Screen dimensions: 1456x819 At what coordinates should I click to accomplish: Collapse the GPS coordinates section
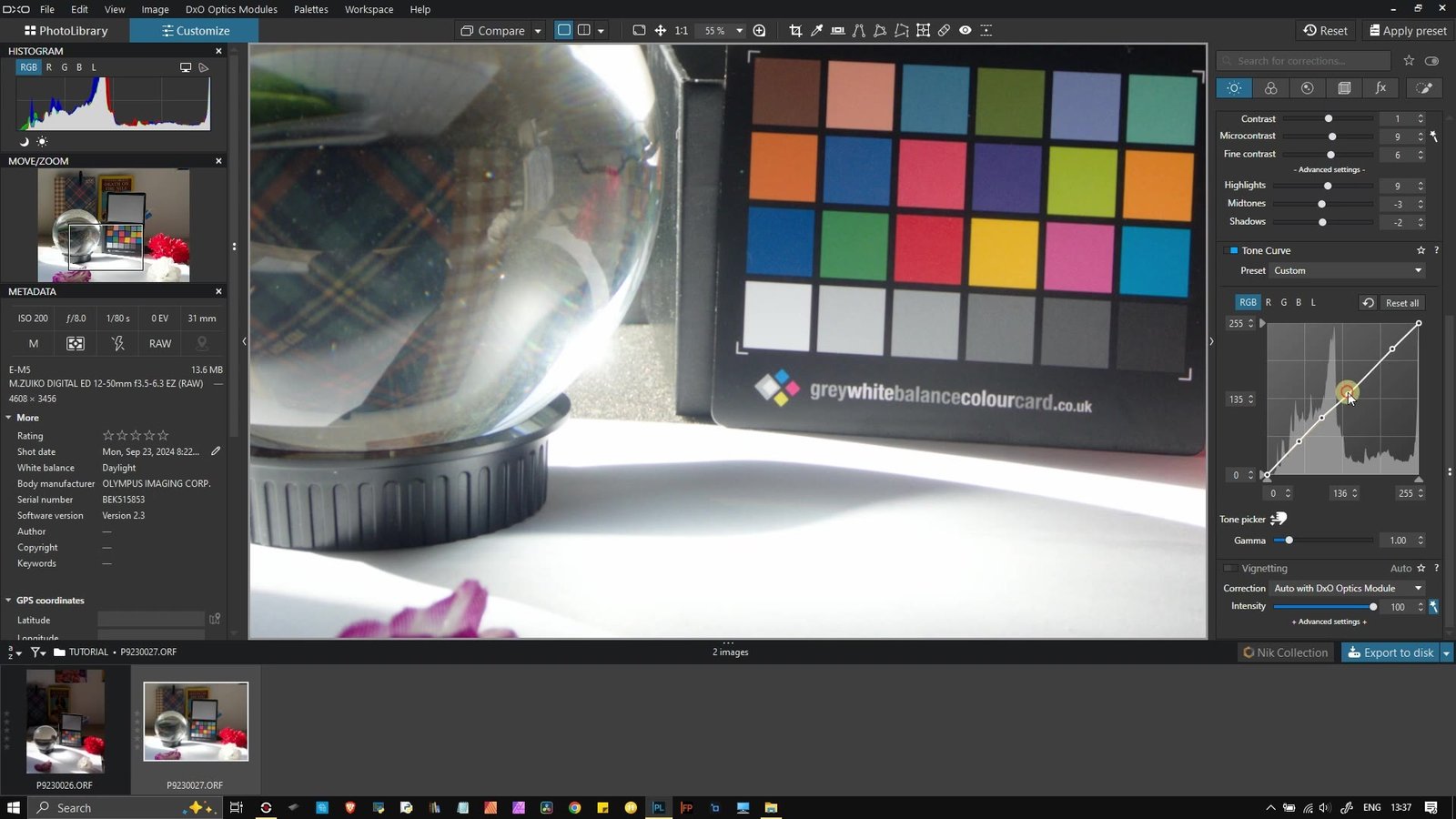point(9,601)
